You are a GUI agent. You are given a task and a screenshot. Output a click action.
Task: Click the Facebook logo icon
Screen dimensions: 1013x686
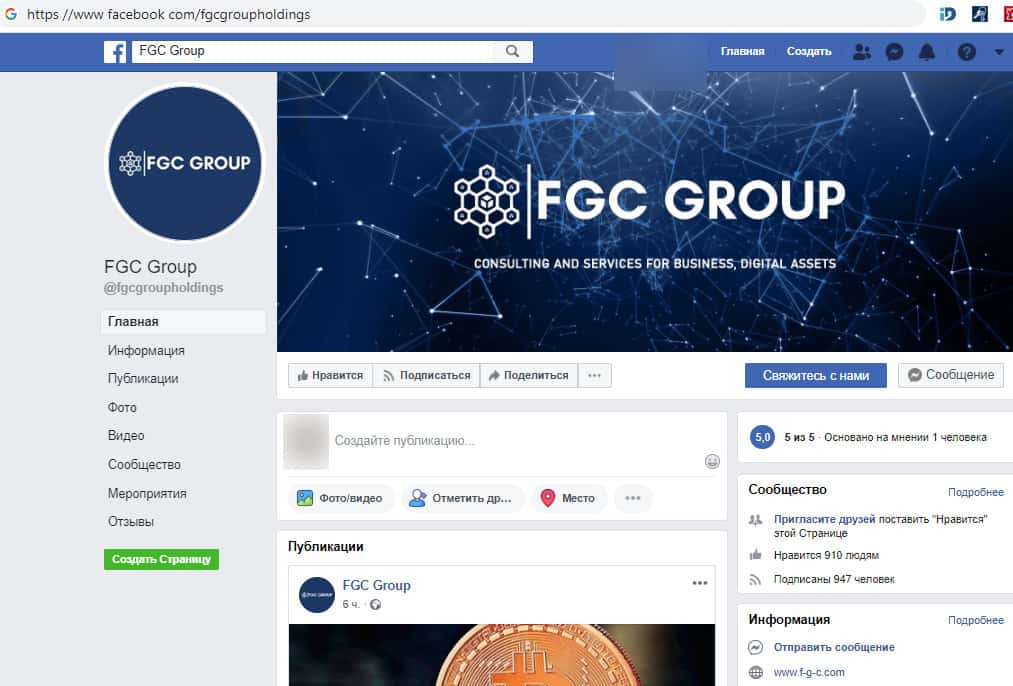115,52
